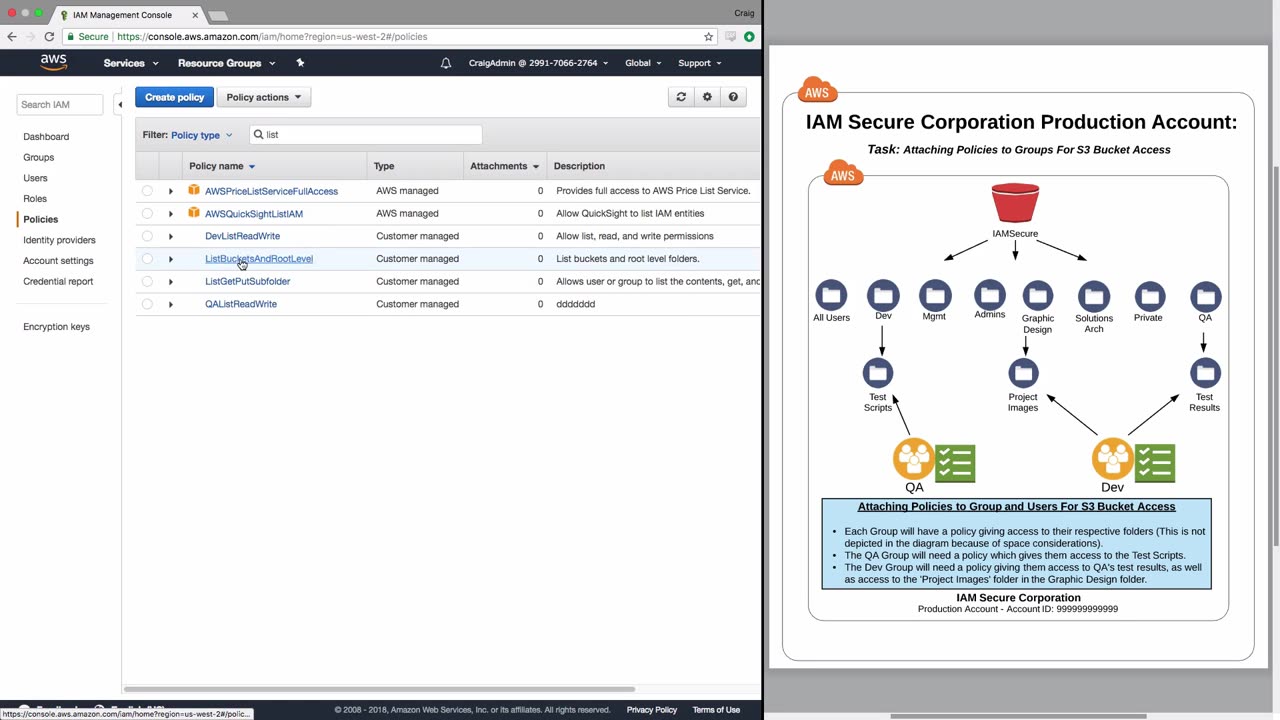Open the ListBucketsAndRootLevel policy link

click(x=259, y=259)
